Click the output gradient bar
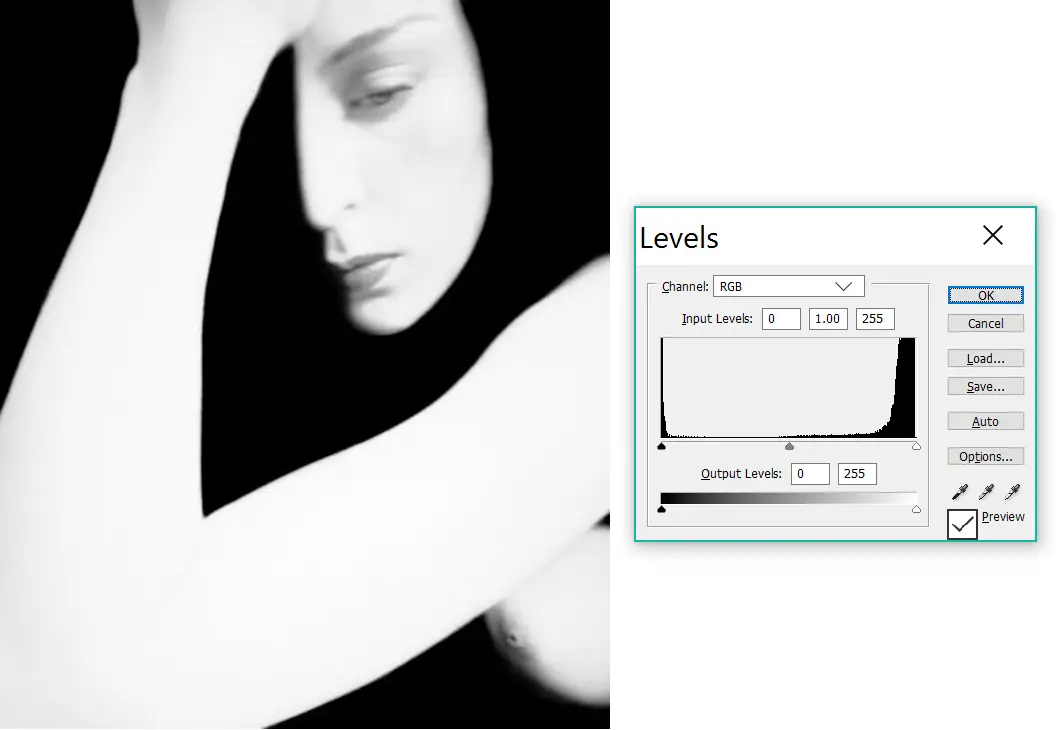Viewport: 1063px width, 730px height. (788, 498)
